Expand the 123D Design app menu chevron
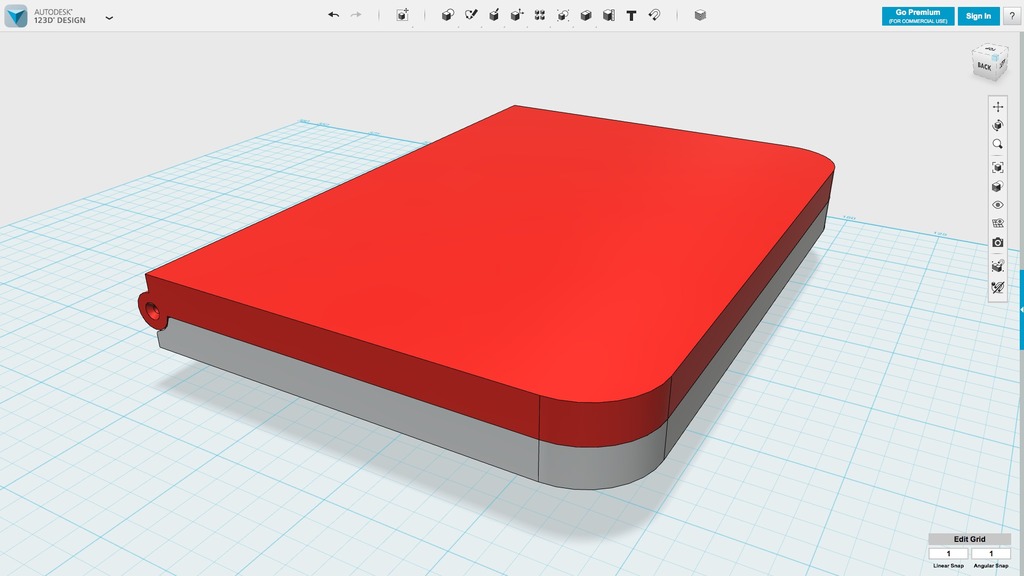 pyautogui.click(x=109, y=17)
